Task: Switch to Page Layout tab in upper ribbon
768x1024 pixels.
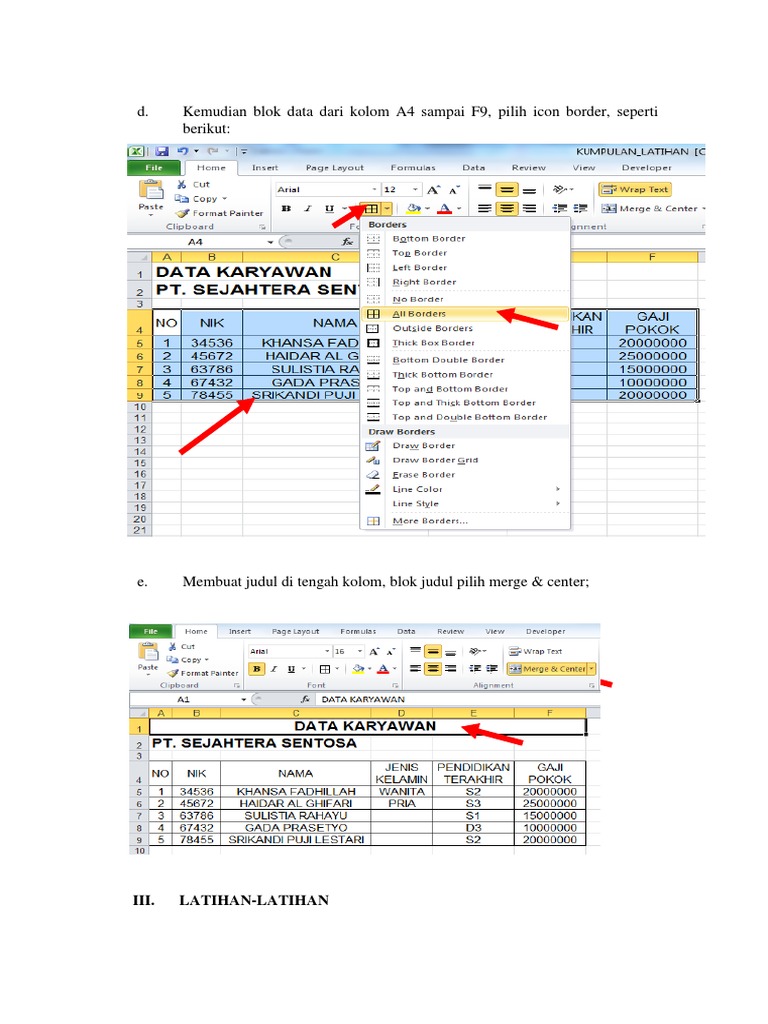Action: (x=334, y=168)
